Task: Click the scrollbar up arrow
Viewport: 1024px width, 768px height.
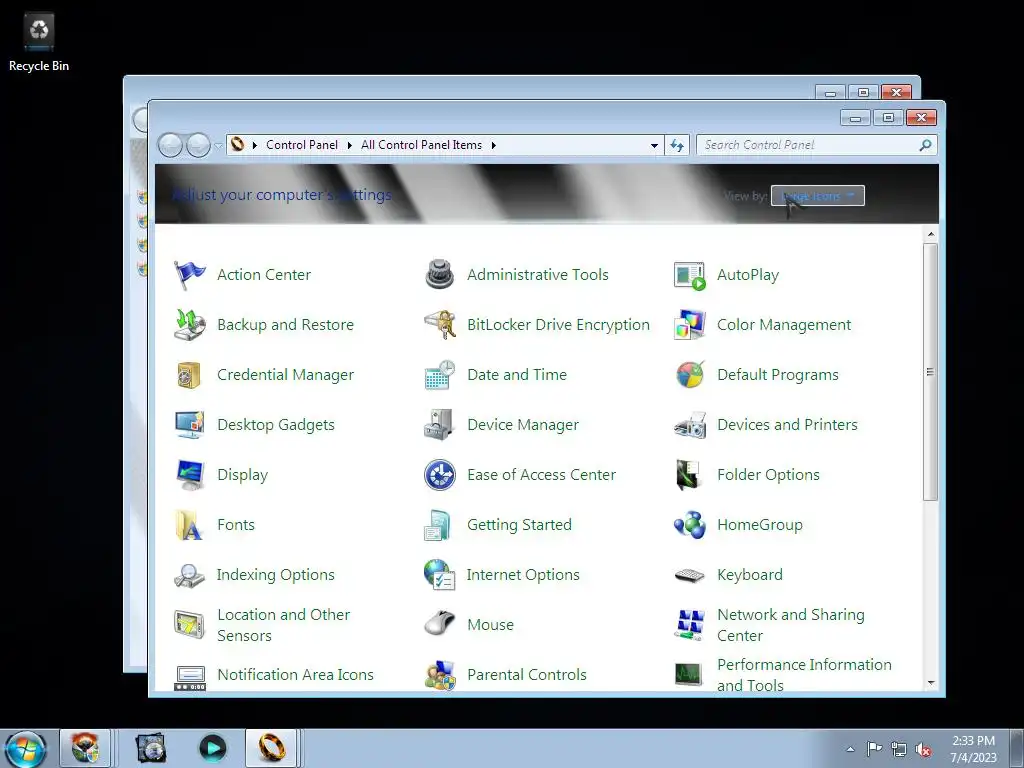Action: tap(931, 234)
